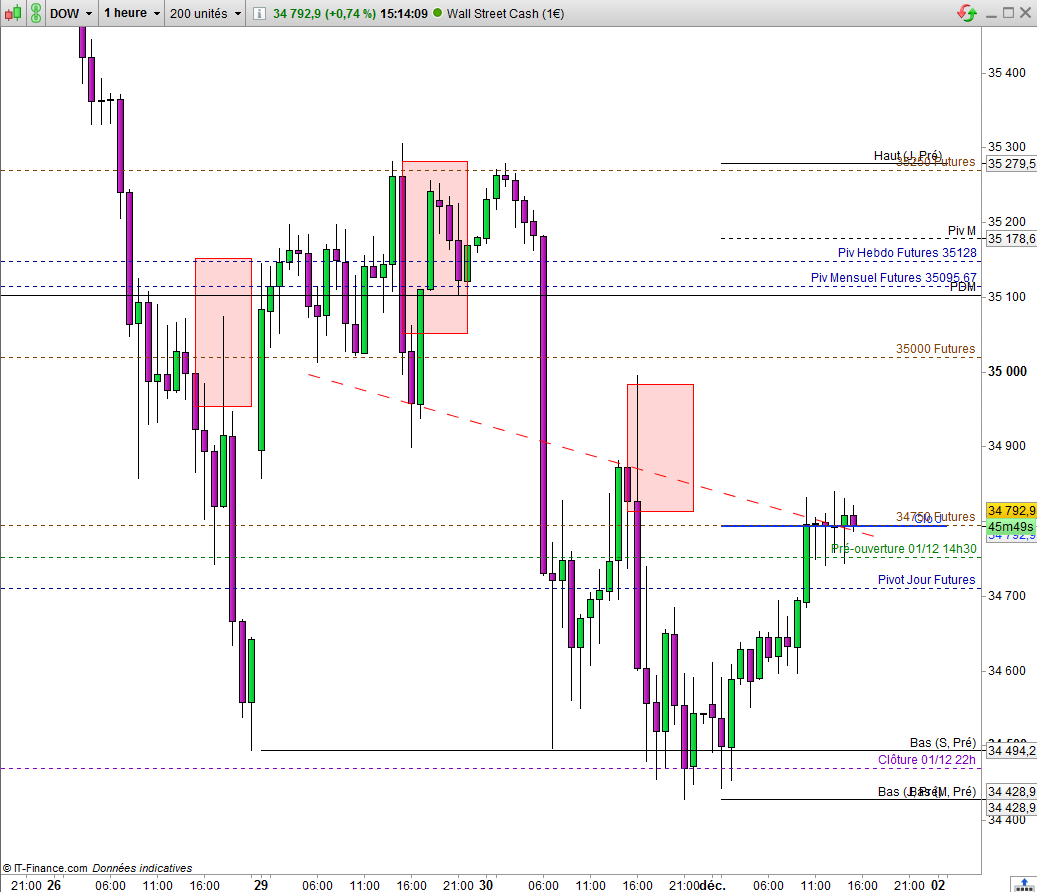Select the Wall Street Cash (1€) title

click(x=505, y=13)
